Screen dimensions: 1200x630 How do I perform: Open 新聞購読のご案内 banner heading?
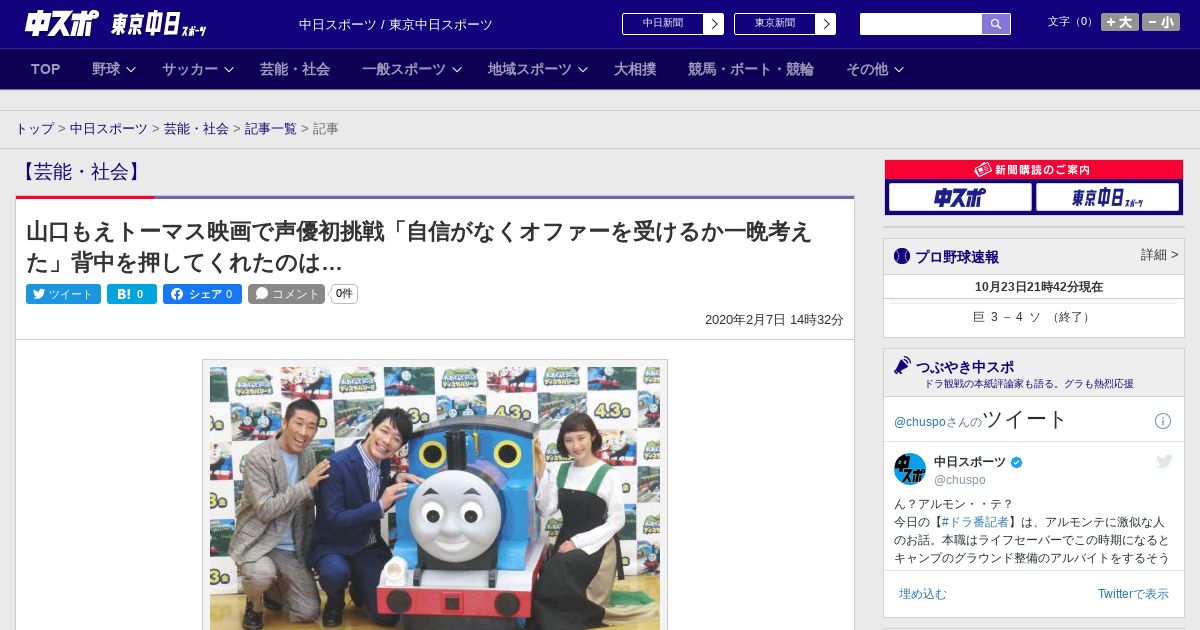pos(1034,170)
